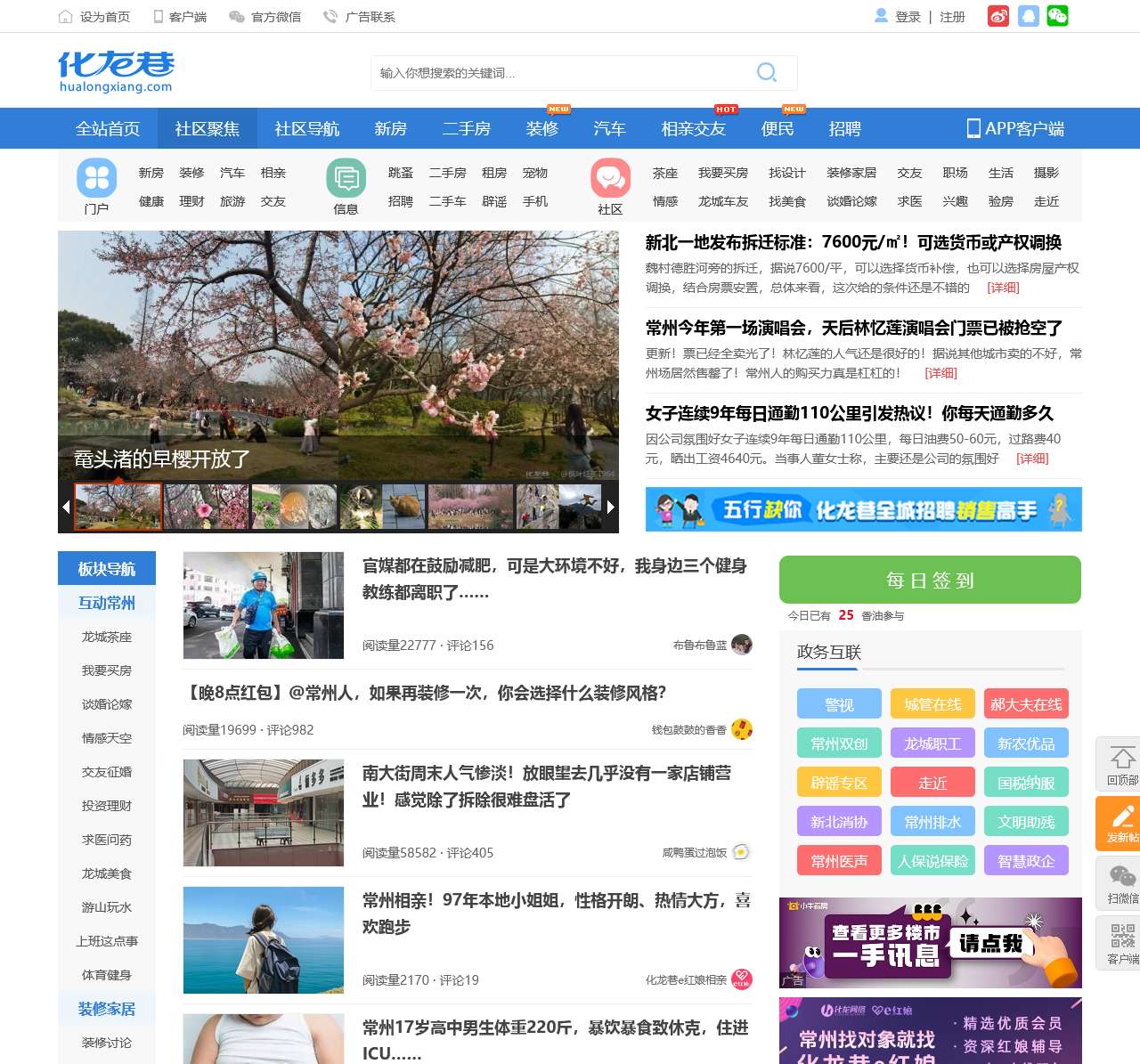The width and height of the screenshot is (1140, 1064).
Task: Click the 设为首页 home icon link
Action: click(94, 16)
